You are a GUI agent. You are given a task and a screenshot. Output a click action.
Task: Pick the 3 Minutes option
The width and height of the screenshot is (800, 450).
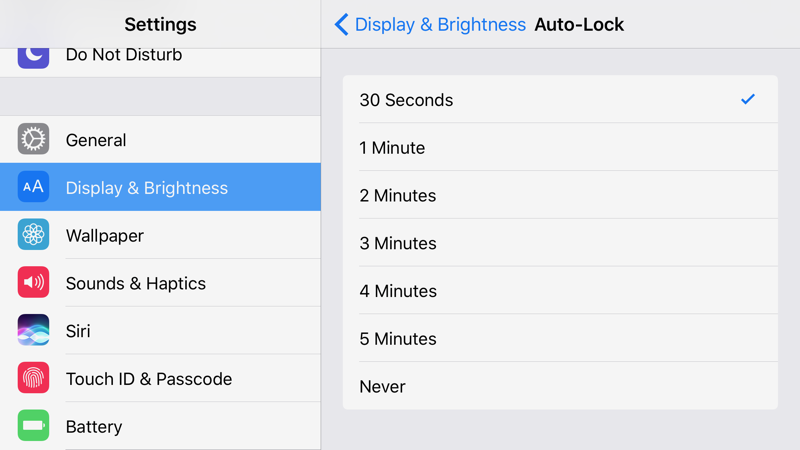[559, 243]
